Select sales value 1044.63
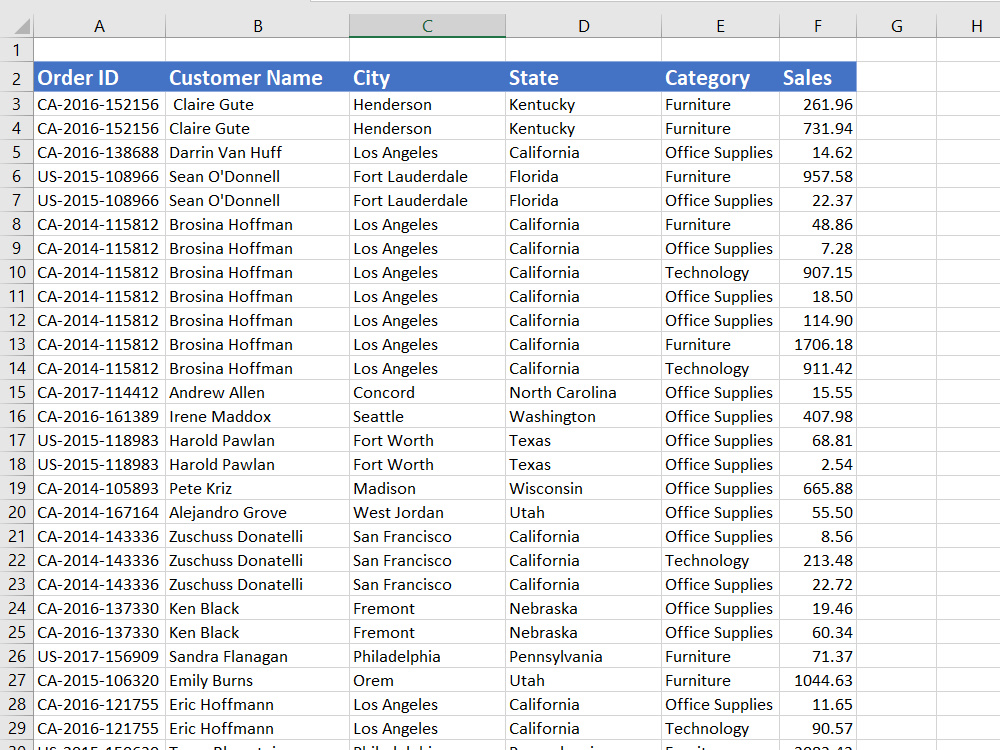This screenshot has height=750, width=1000. [x=818, y=681]
